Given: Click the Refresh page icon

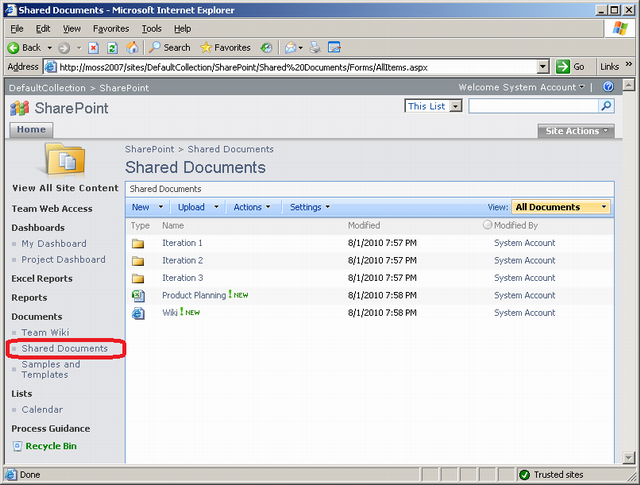Looking at the screenshot, I should pyautogui.click(x=112, y=48).
